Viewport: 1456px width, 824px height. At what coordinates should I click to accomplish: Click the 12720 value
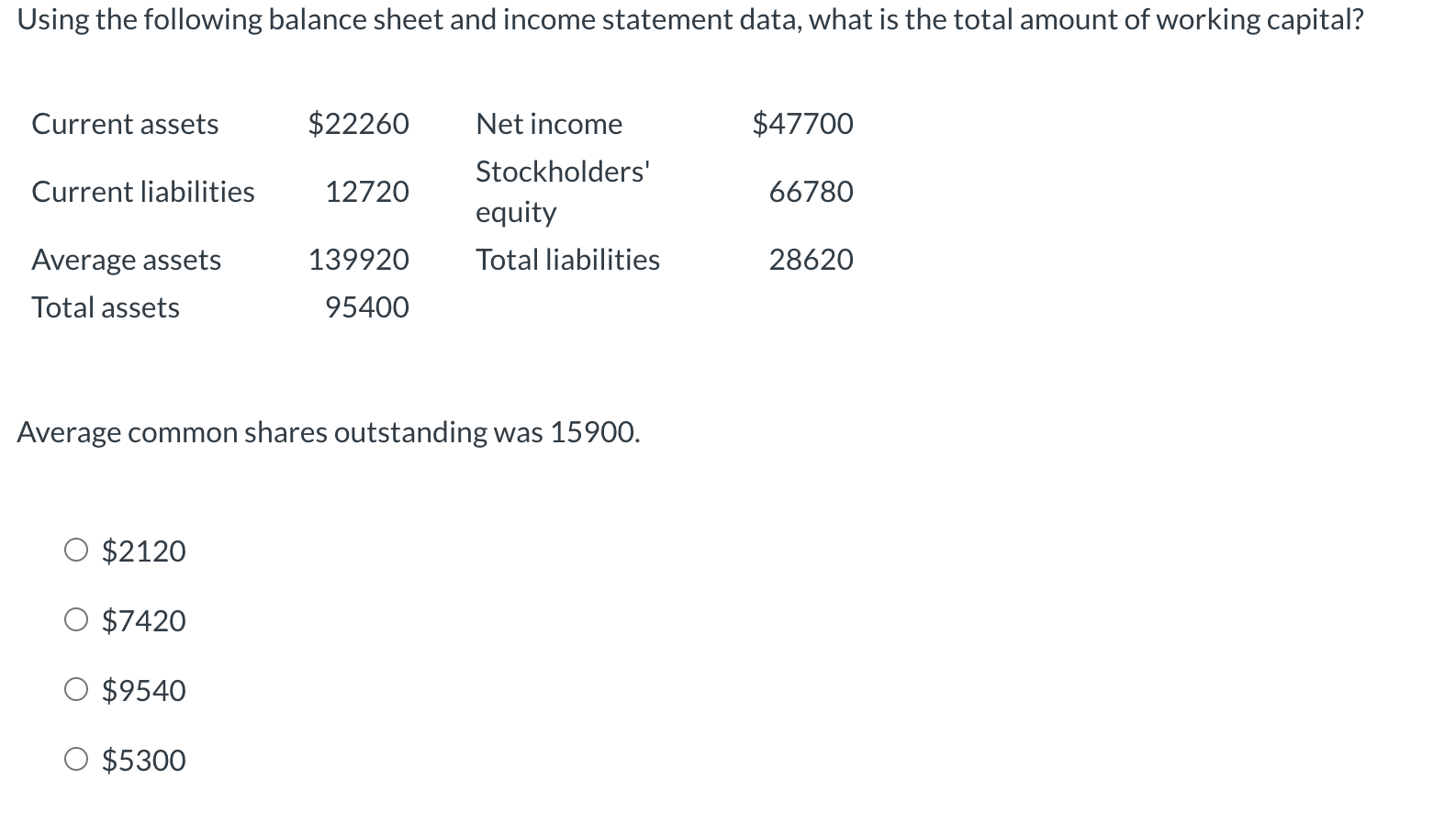(367, 192)
